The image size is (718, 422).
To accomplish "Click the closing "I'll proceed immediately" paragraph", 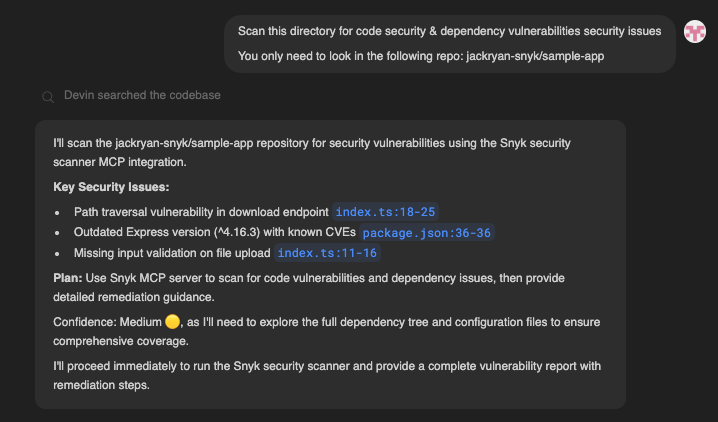I will (327, 375).
